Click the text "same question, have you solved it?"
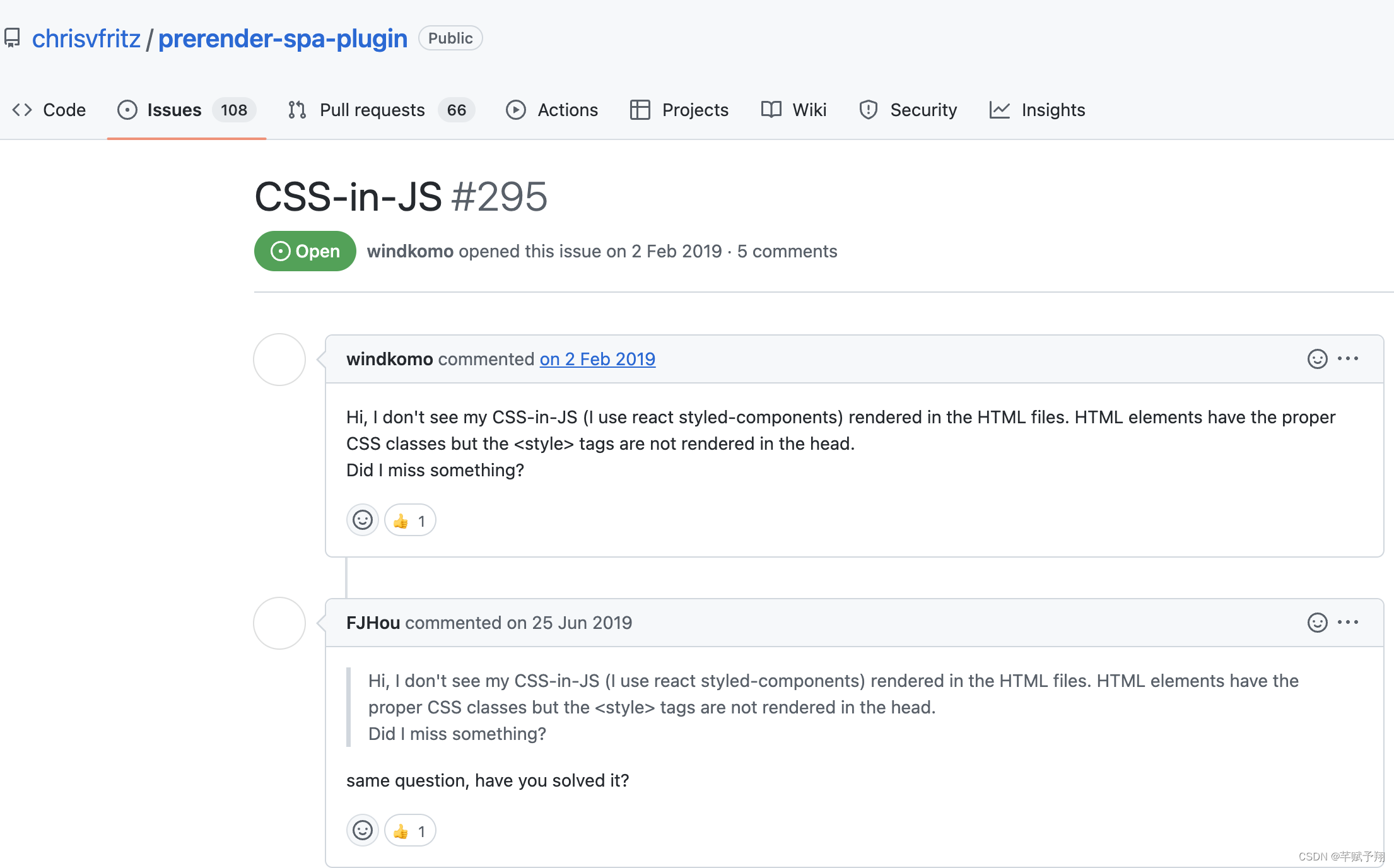The width and height of the screenshot is (1394, 868). pos(488,780)
